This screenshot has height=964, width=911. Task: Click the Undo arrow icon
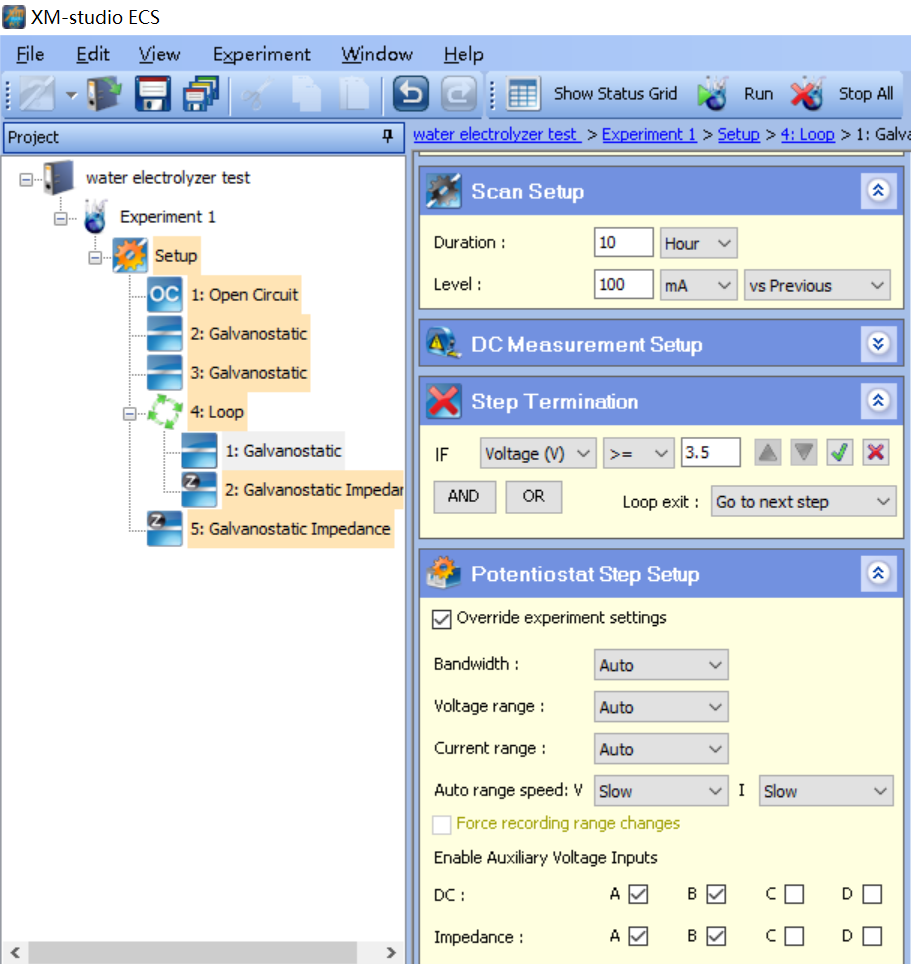coord(410,94)
